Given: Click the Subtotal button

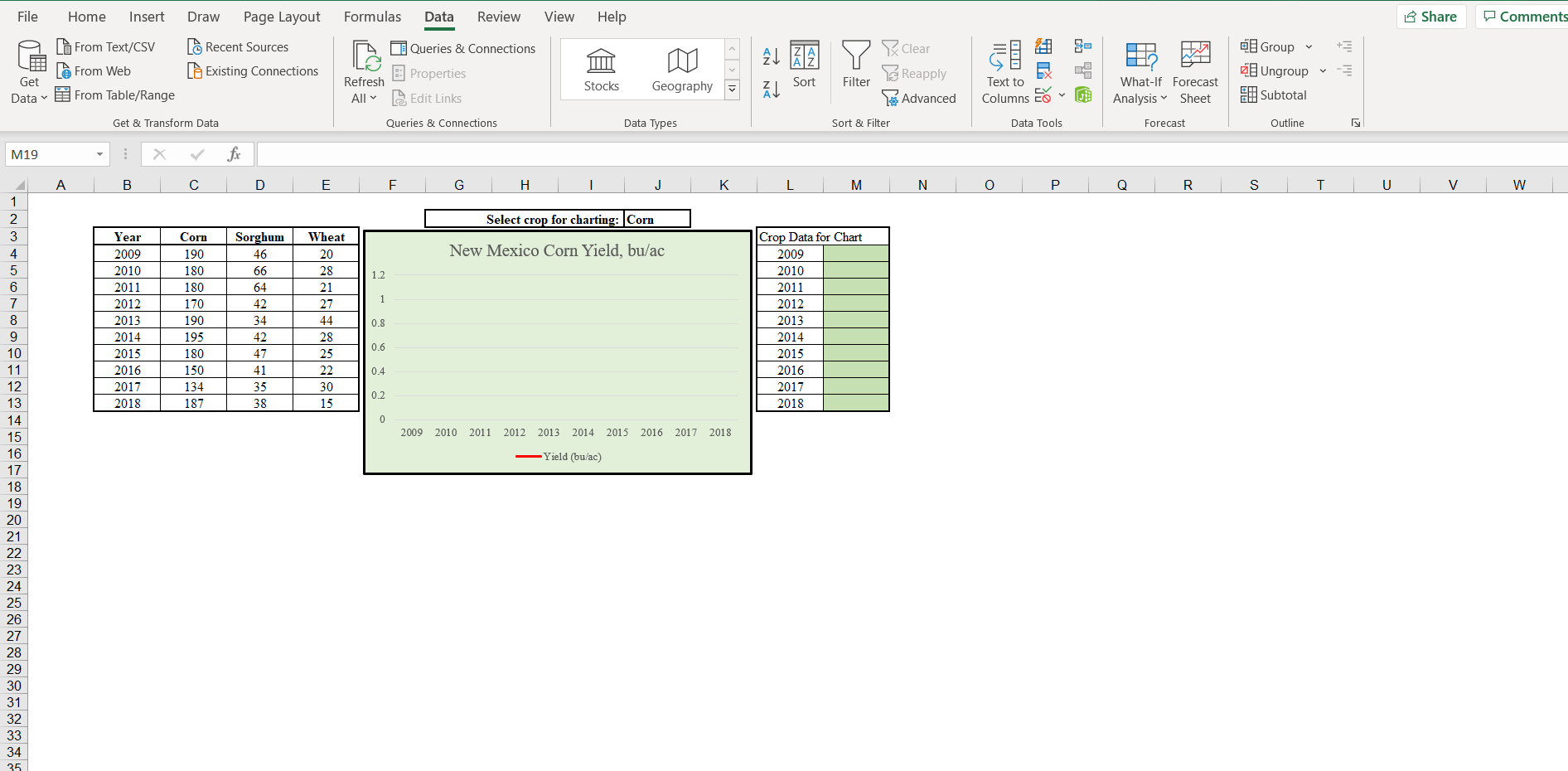Looking at the screenshot, I should 1274,95.
